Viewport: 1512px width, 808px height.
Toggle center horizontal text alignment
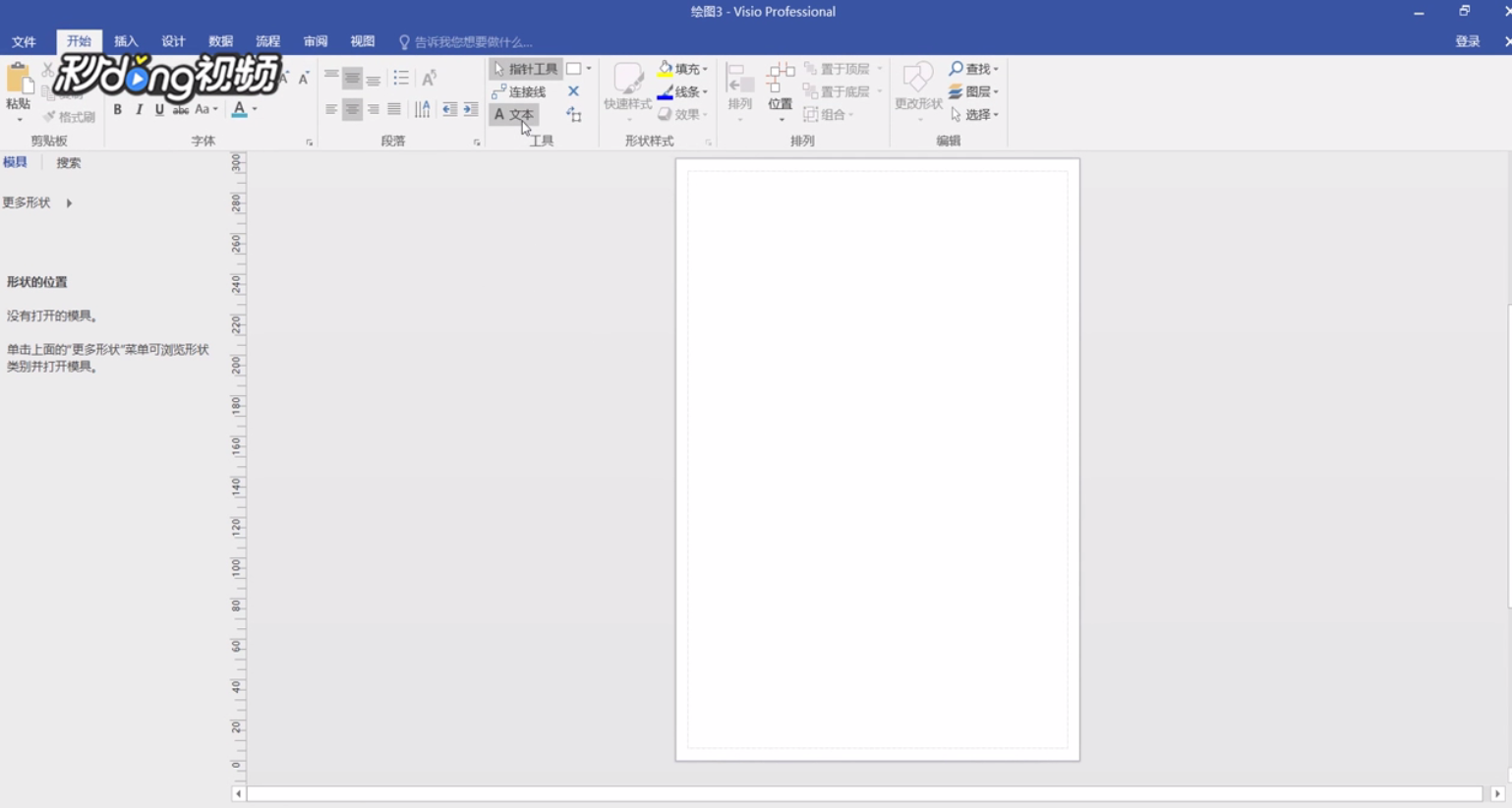(352, 109)
